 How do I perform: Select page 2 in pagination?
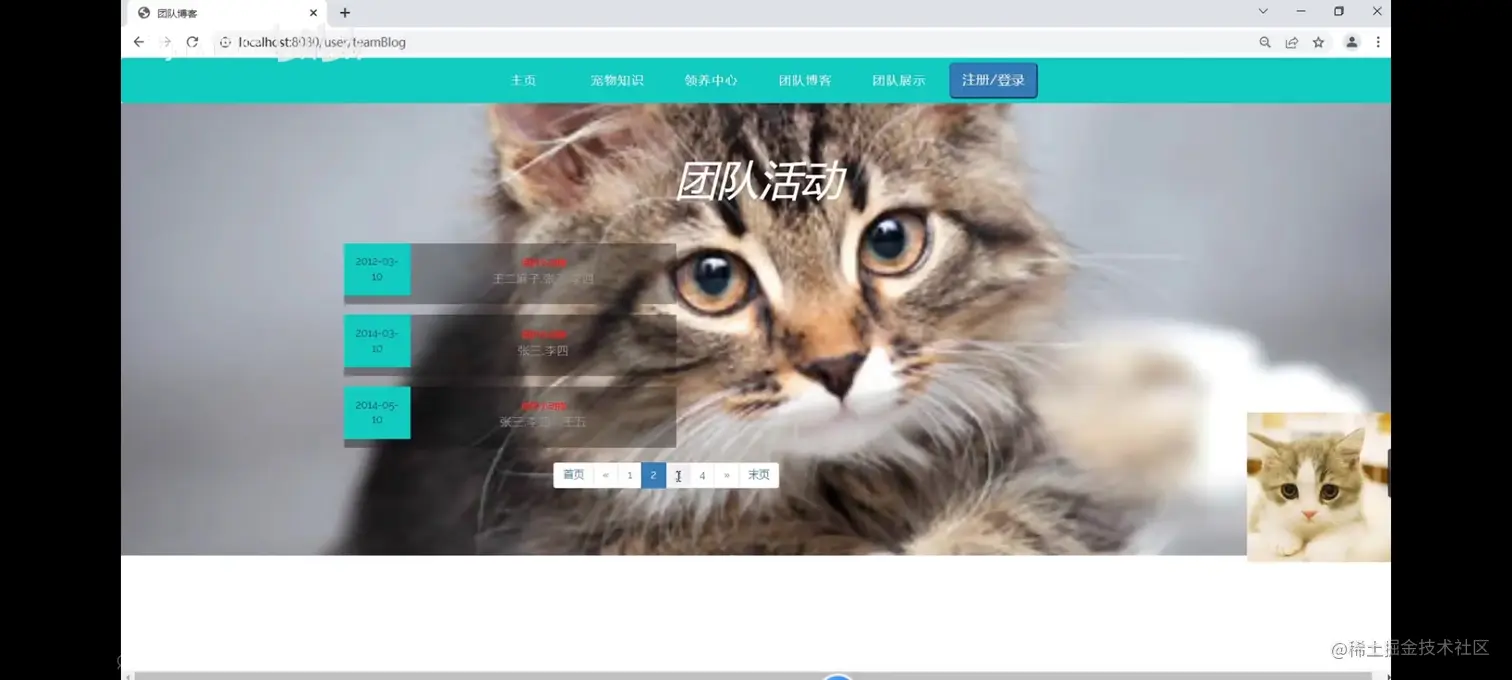(654, 475)
